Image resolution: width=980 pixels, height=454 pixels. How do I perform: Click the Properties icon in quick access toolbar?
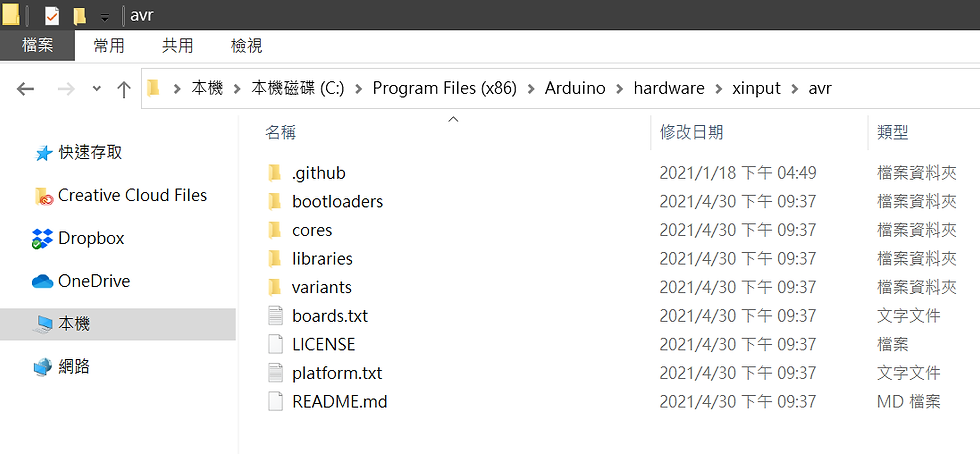[x=52, y=15]
